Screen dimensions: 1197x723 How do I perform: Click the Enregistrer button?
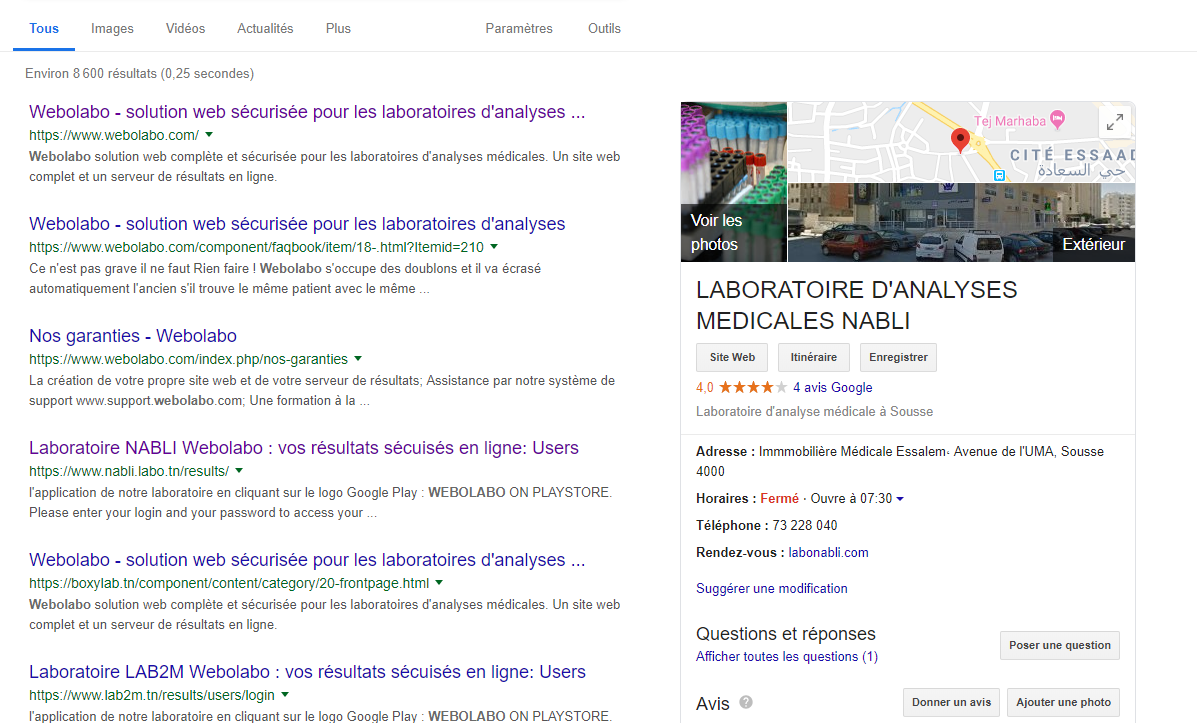899,357
